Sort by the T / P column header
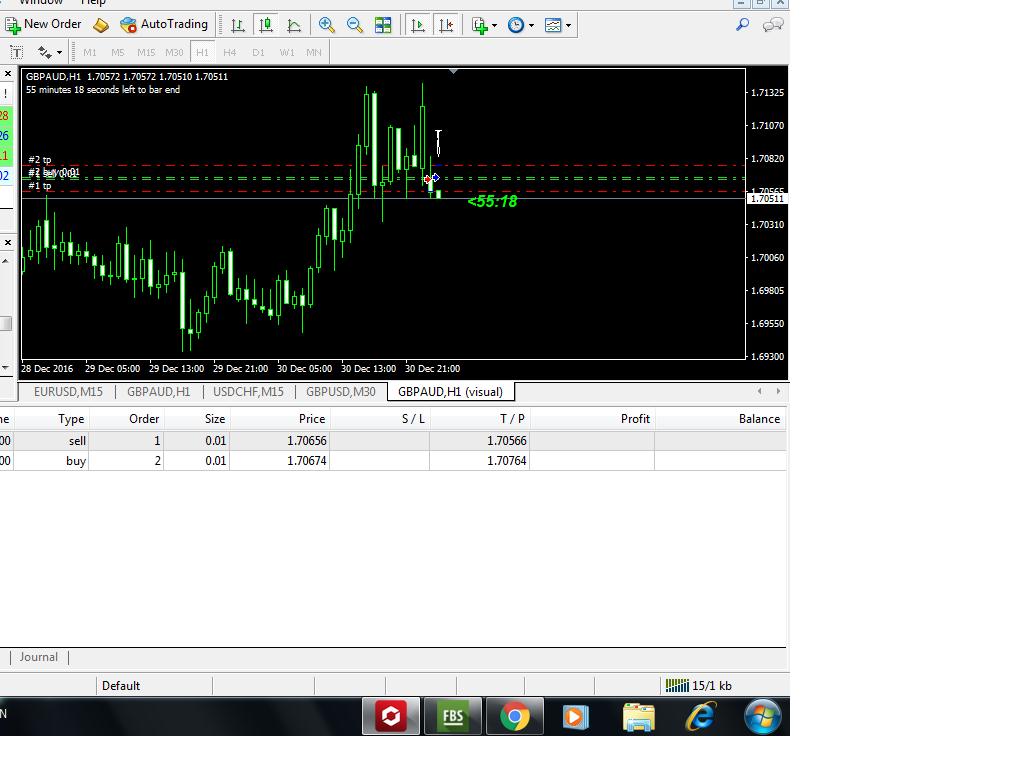Screen dimensions: 1024x768 pyautogui.click(x=512, y=419)
